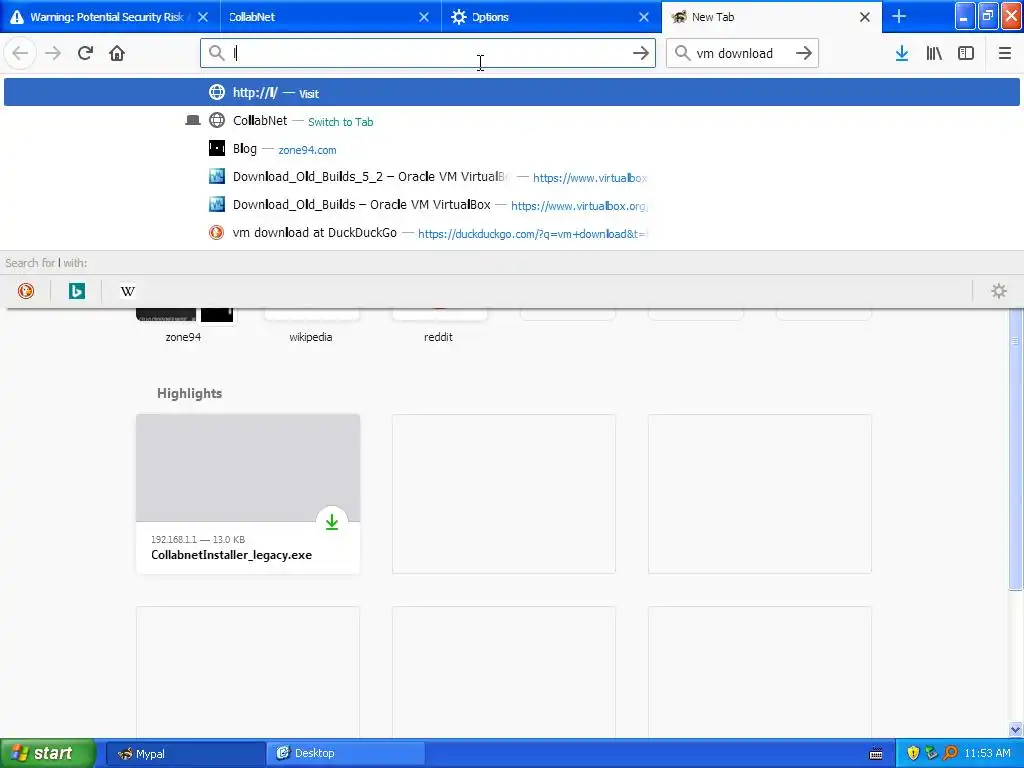1024x768 pixels.
Task: Open the wikipedia top site tile
Action: [x=311, y=324]
